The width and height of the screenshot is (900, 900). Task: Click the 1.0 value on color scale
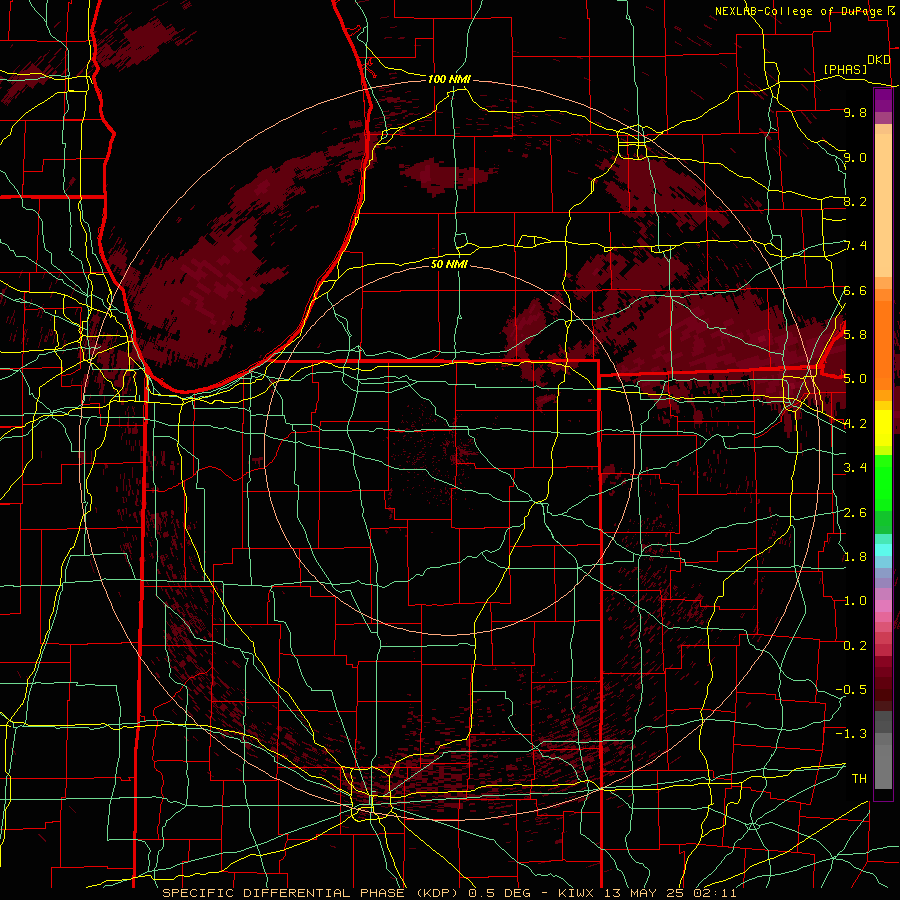(x=855, y=601)
